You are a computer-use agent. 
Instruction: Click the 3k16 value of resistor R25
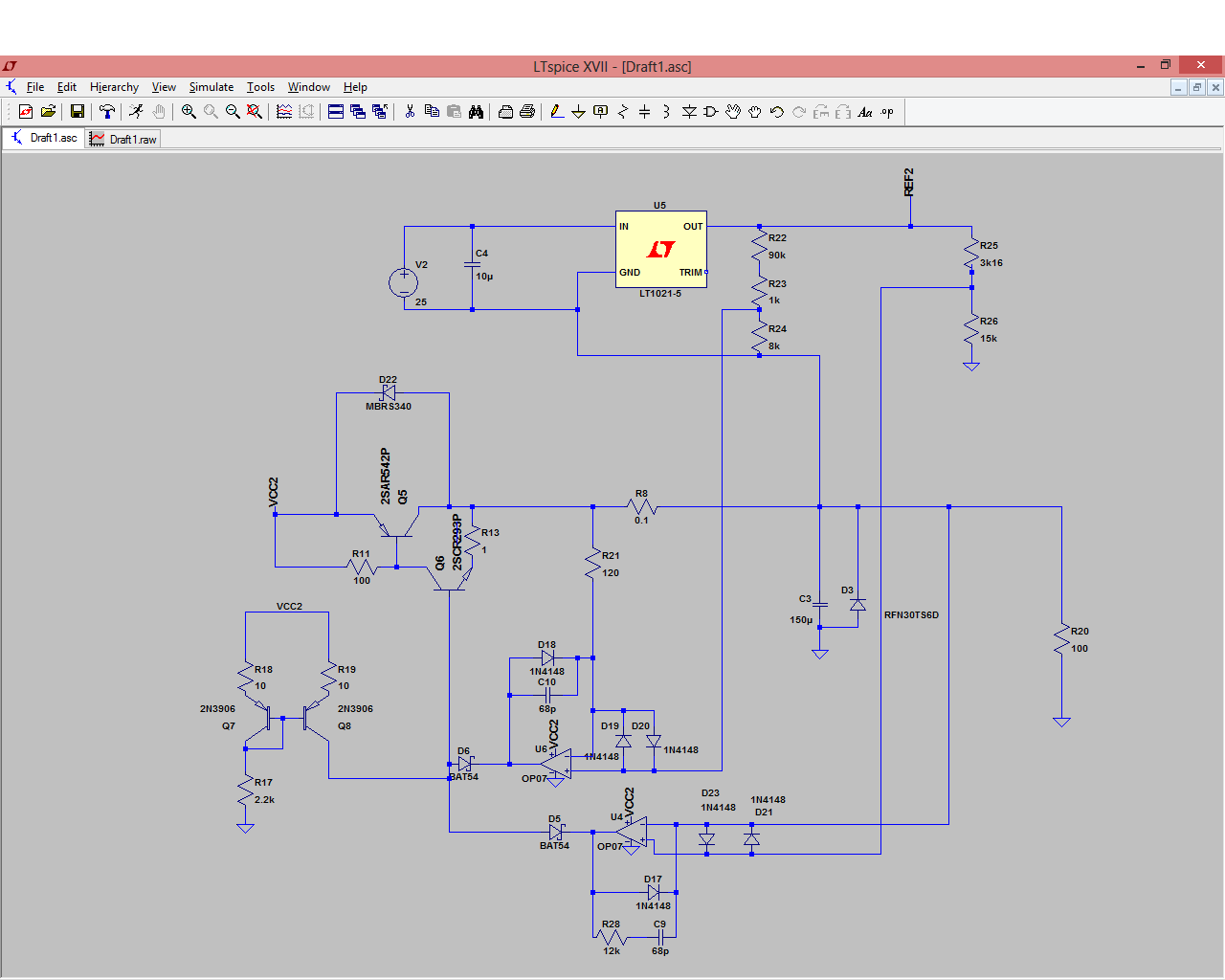pyautogui.click(x=991, y=263)
